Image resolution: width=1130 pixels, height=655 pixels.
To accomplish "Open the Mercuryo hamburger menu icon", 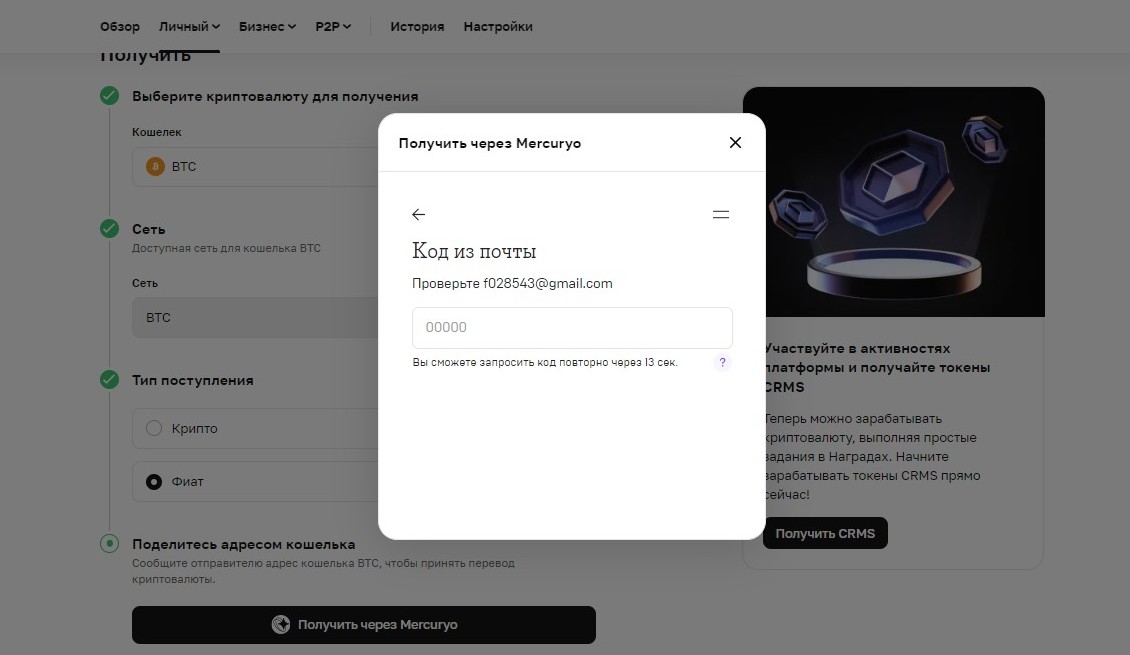I will (x=721, y=215).
